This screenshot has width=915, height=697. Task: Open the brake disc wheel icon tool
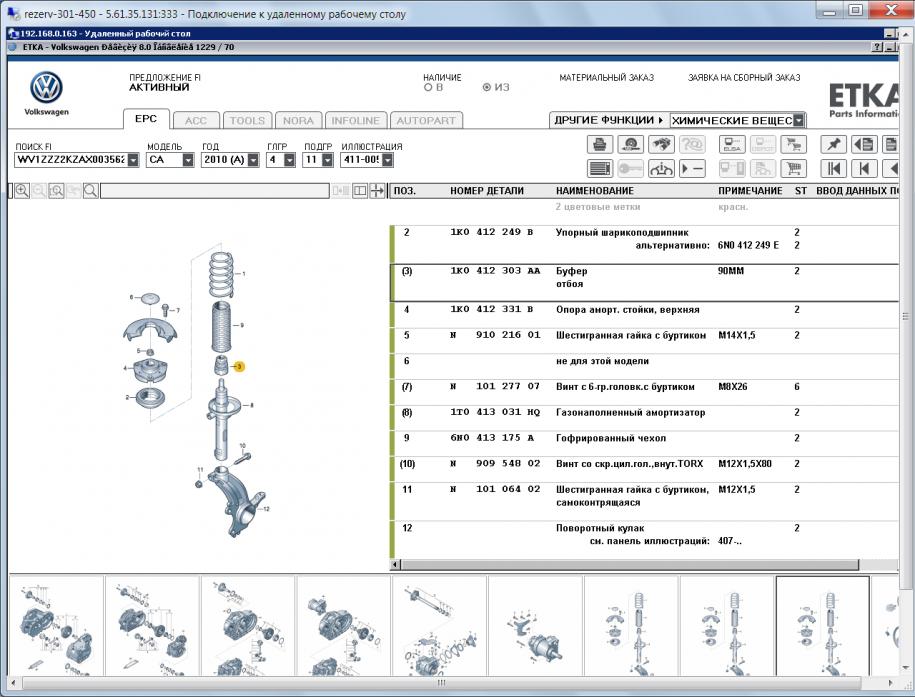[x=630, y=144]
